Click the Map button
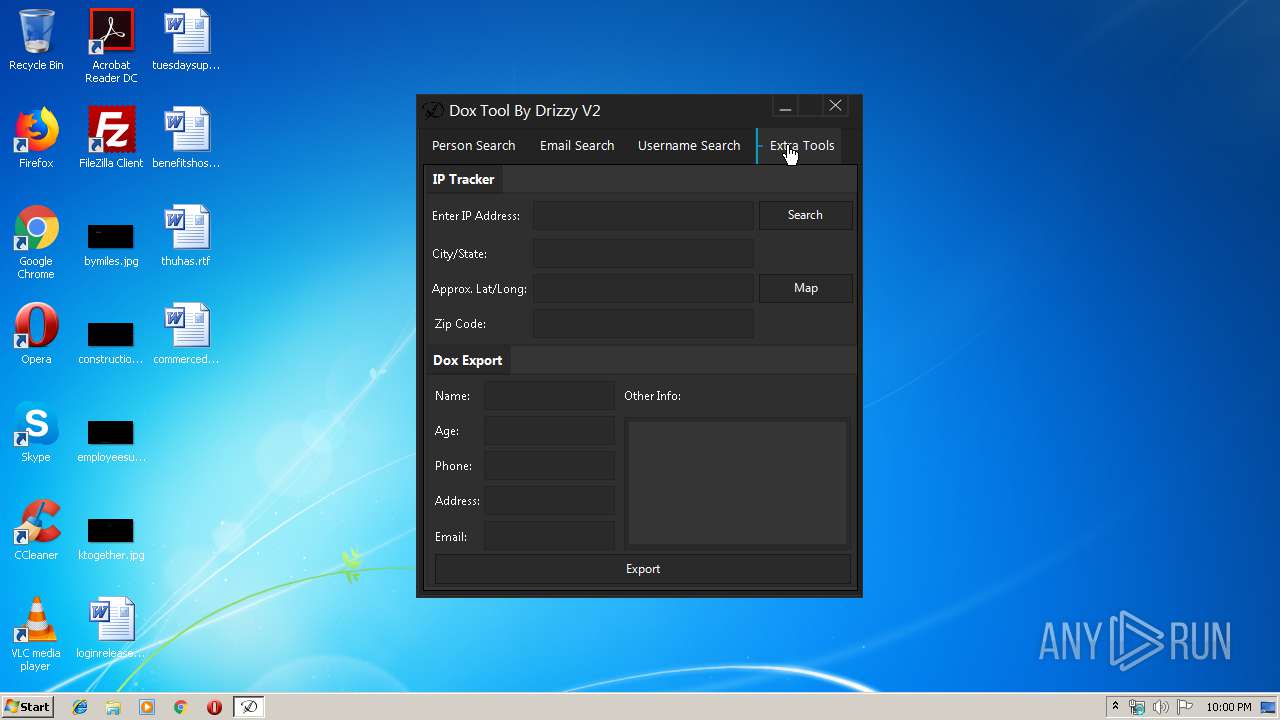 (x=805, y=288)
